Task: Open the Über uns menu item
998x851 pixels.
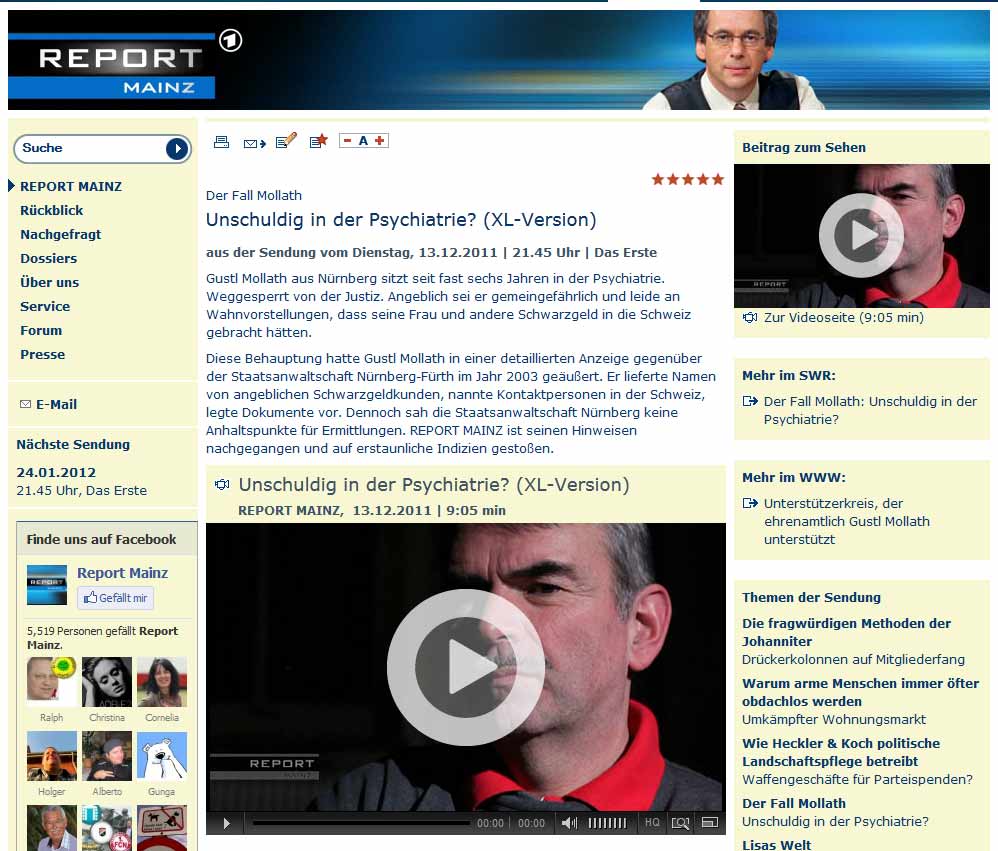Action: 50,282
